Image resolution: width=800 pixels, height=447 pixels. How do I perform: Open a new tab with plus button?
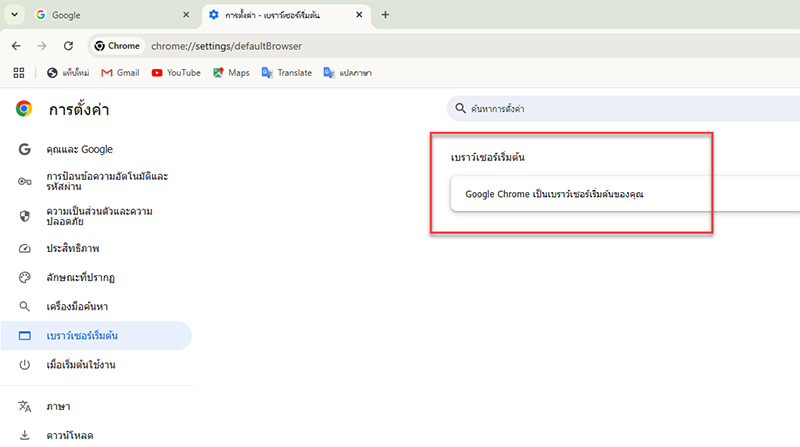385,15
